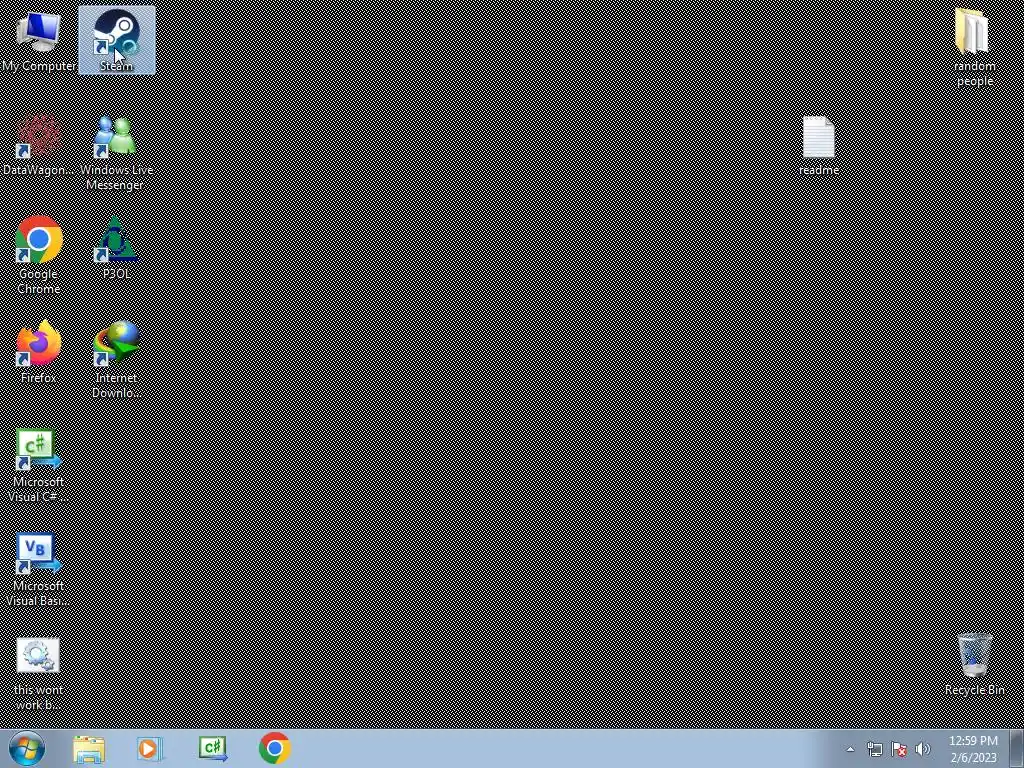The height and width of the screenshot is (768, 1024).
Task: Open Visual C# from the taskbar
Action: (x=213, y=749)
